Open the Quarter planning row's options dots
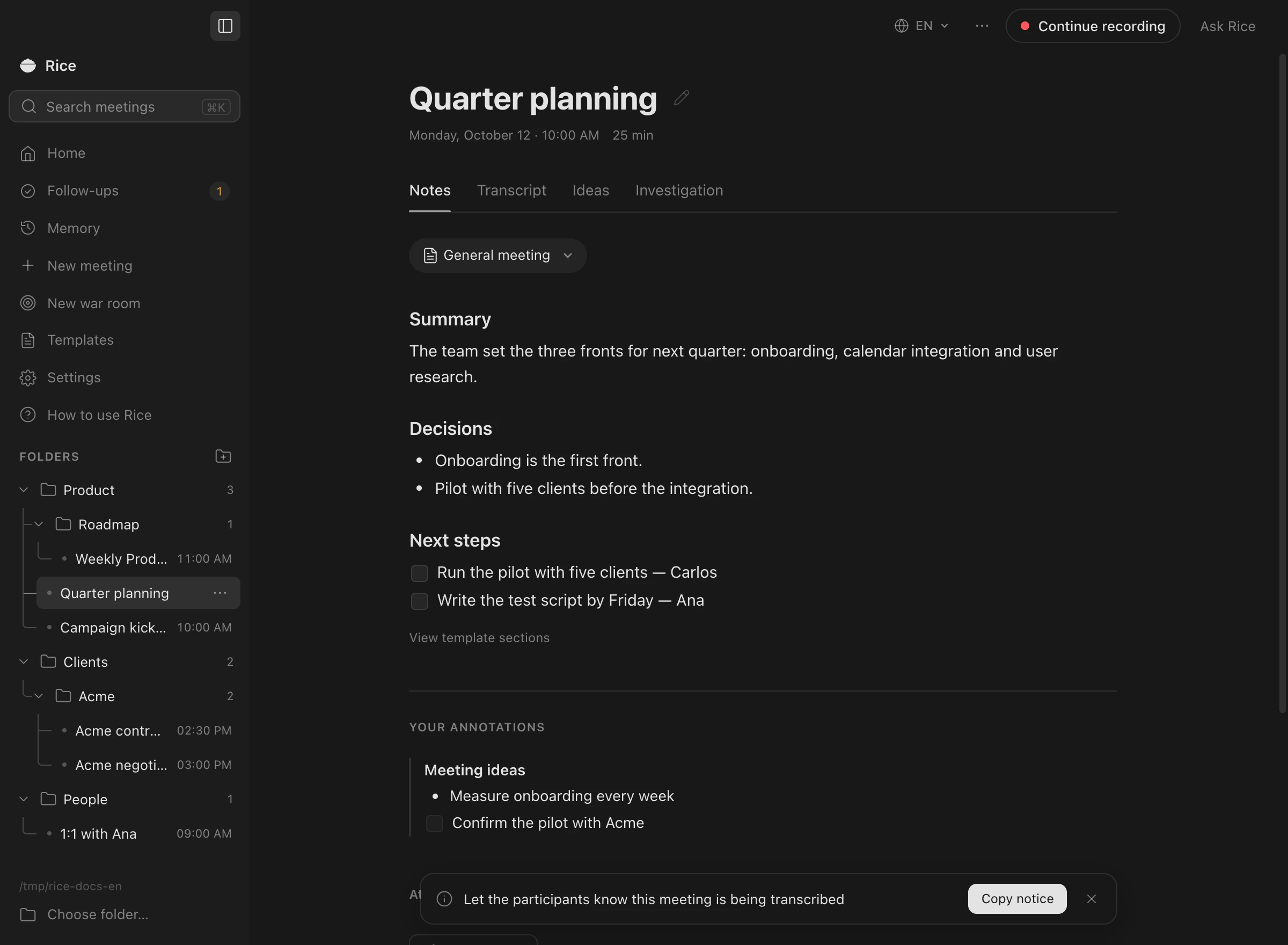 pyautogui.click(x=220, y=593)
